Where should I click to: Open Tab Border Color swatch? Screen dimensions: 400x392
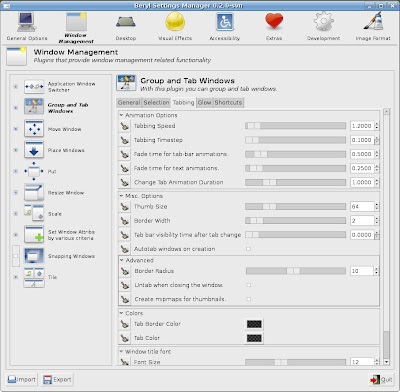pos(254,324)
